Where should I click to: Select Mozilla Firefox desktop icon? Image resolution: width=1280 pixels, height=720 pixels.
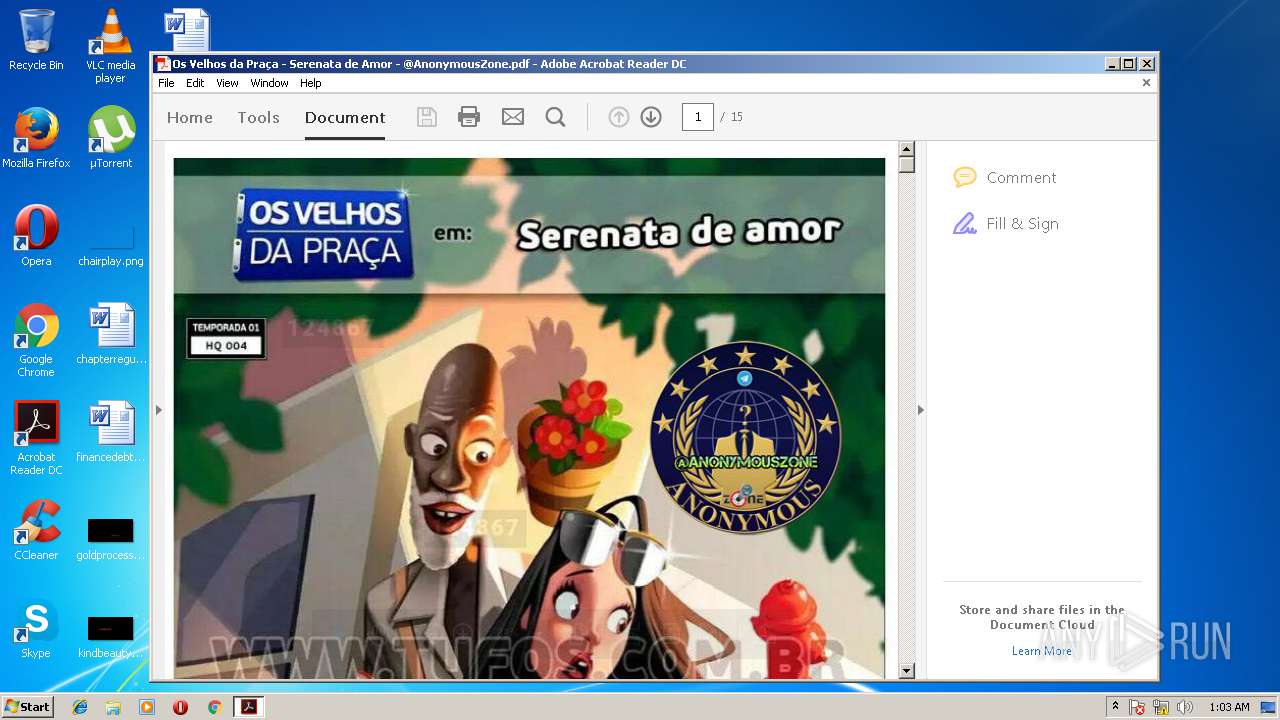36,138
